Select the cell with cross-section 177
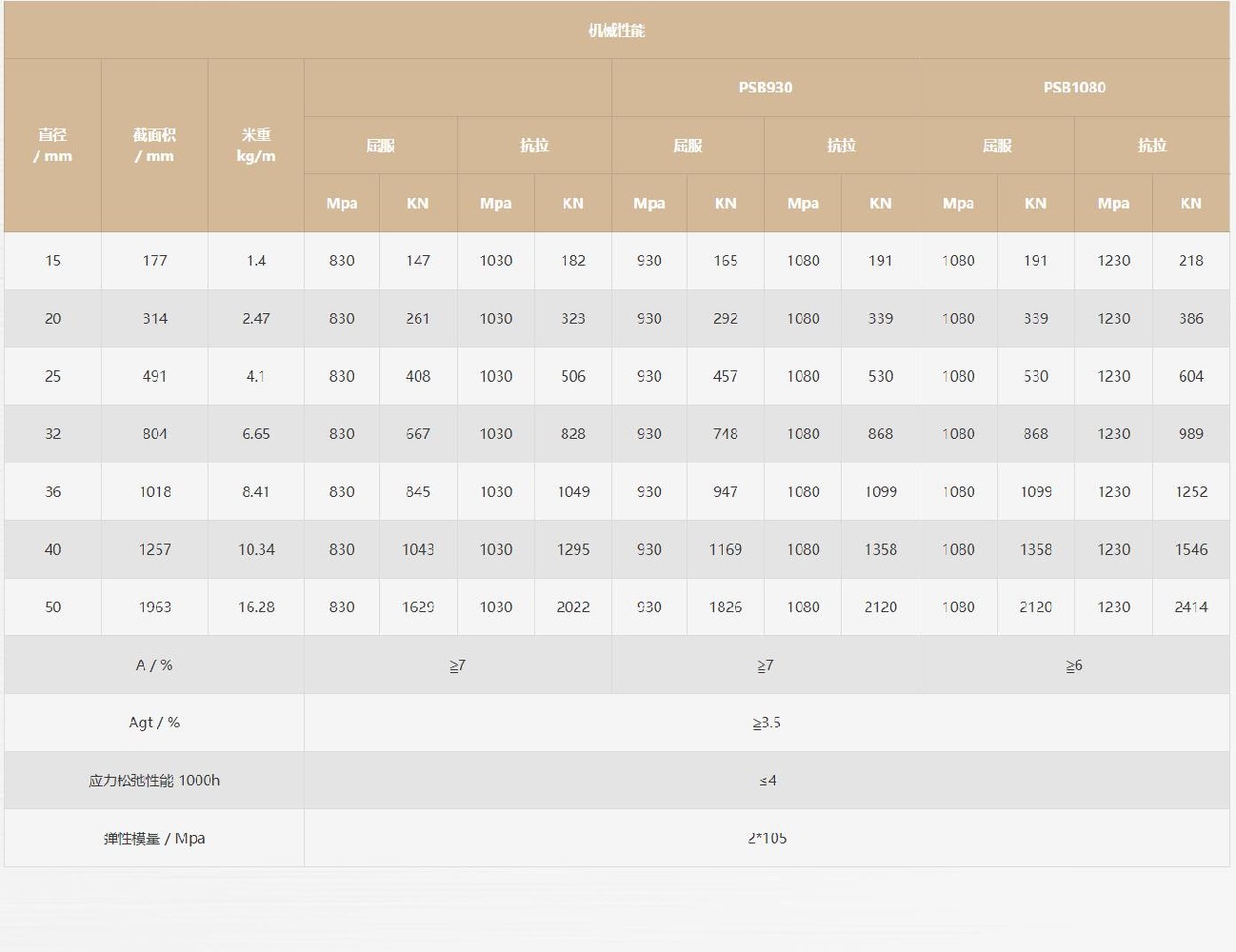The width and height of the screenshot is (1236, 952). pyautogui.click(x=154, y=261)
